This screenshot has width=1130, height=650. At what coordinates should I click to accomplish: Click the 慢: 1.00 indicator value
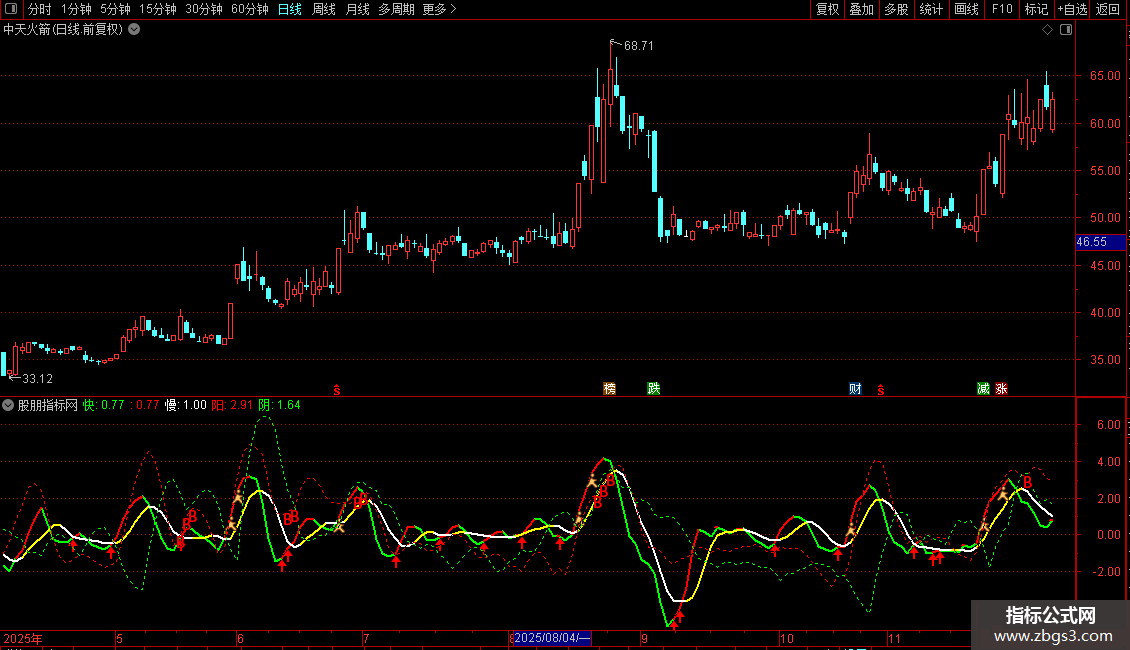pyautogui.click(x=186, y=405)
